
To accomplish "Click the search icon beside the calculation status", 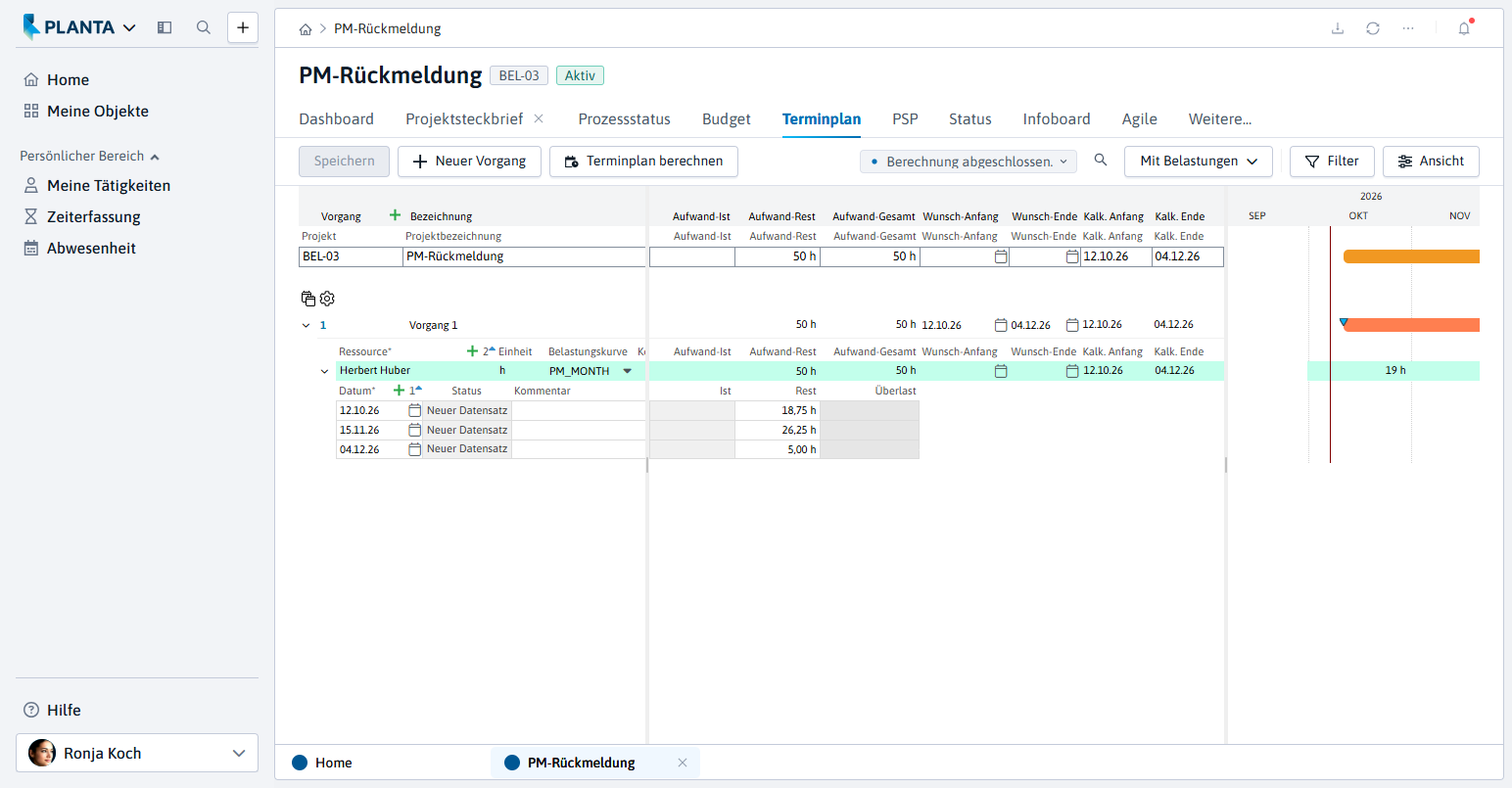I will 1101,160.
